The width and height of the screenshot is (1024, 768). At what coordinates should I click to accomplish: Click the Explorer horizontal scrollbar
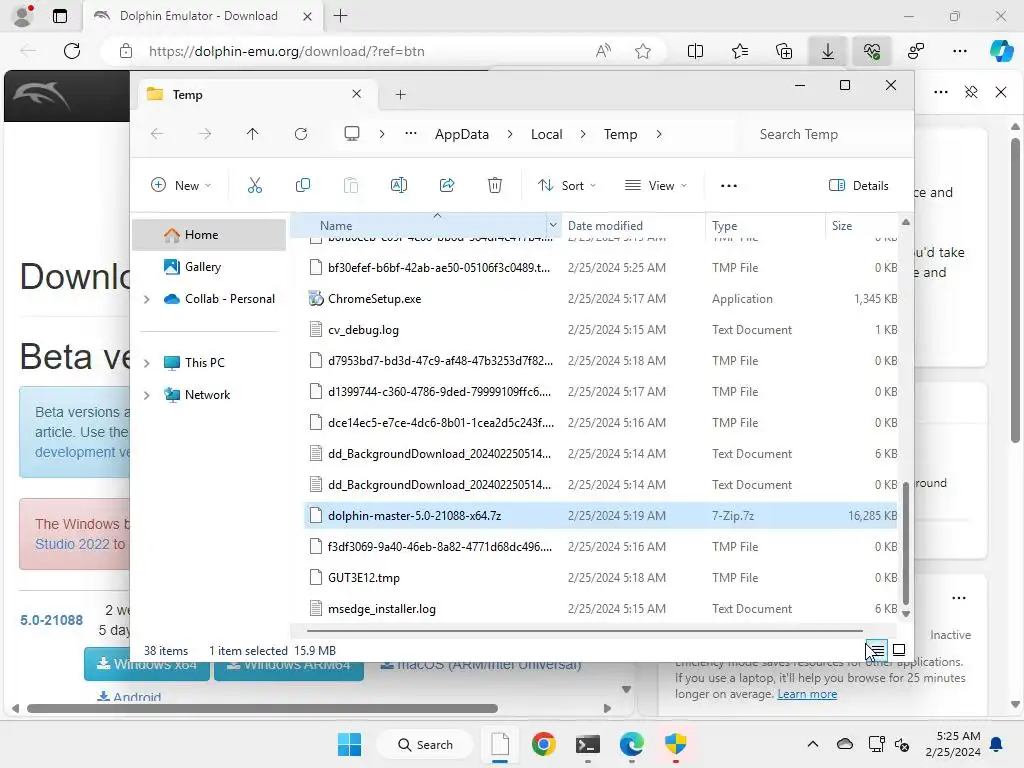click(584, 631)
